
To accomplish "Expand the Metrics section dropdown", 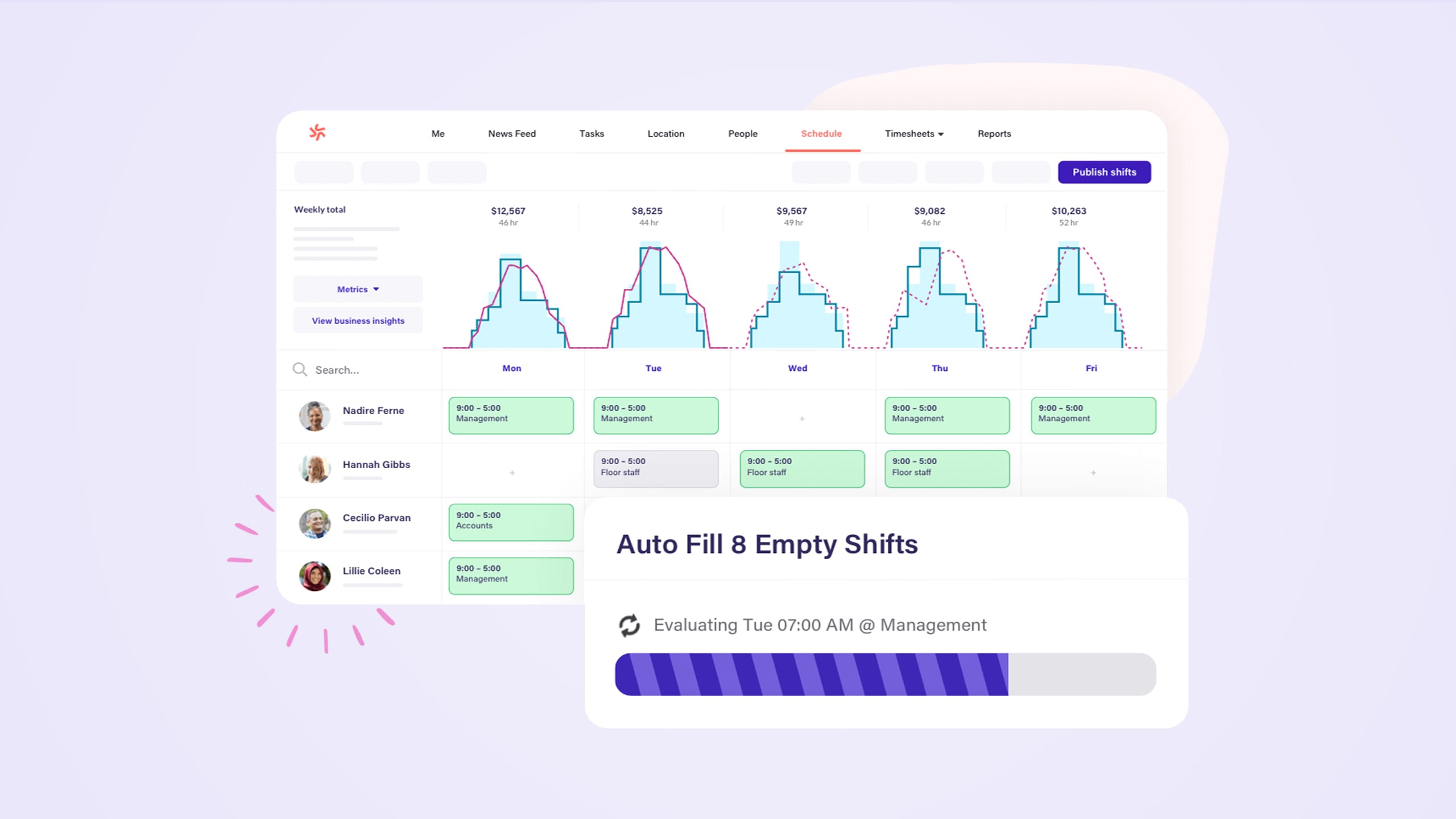I will tap(357, 289).
